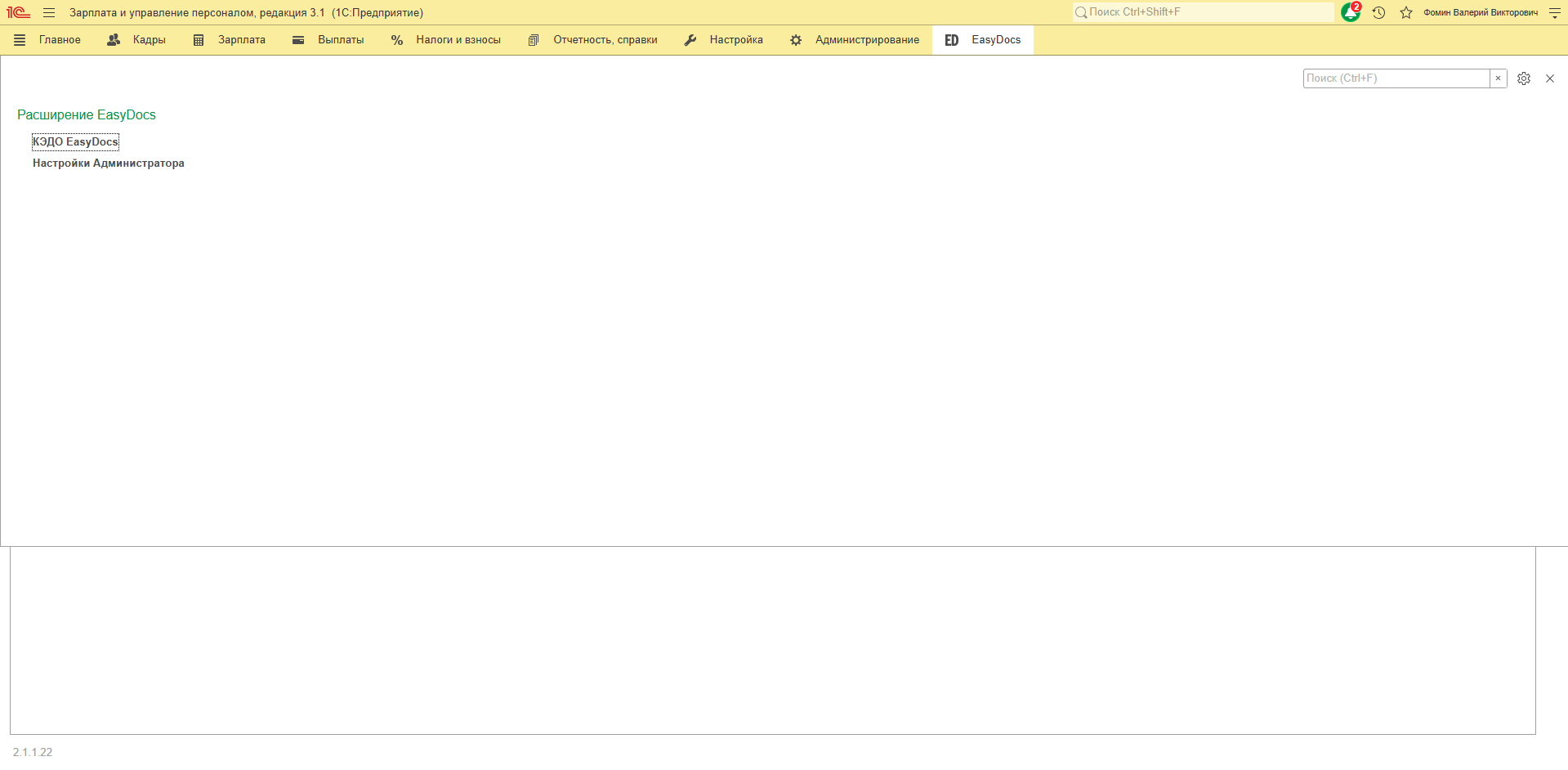Open the service settings dropdown icon
Viewport: 1568px width, 770px height.
1554,13
